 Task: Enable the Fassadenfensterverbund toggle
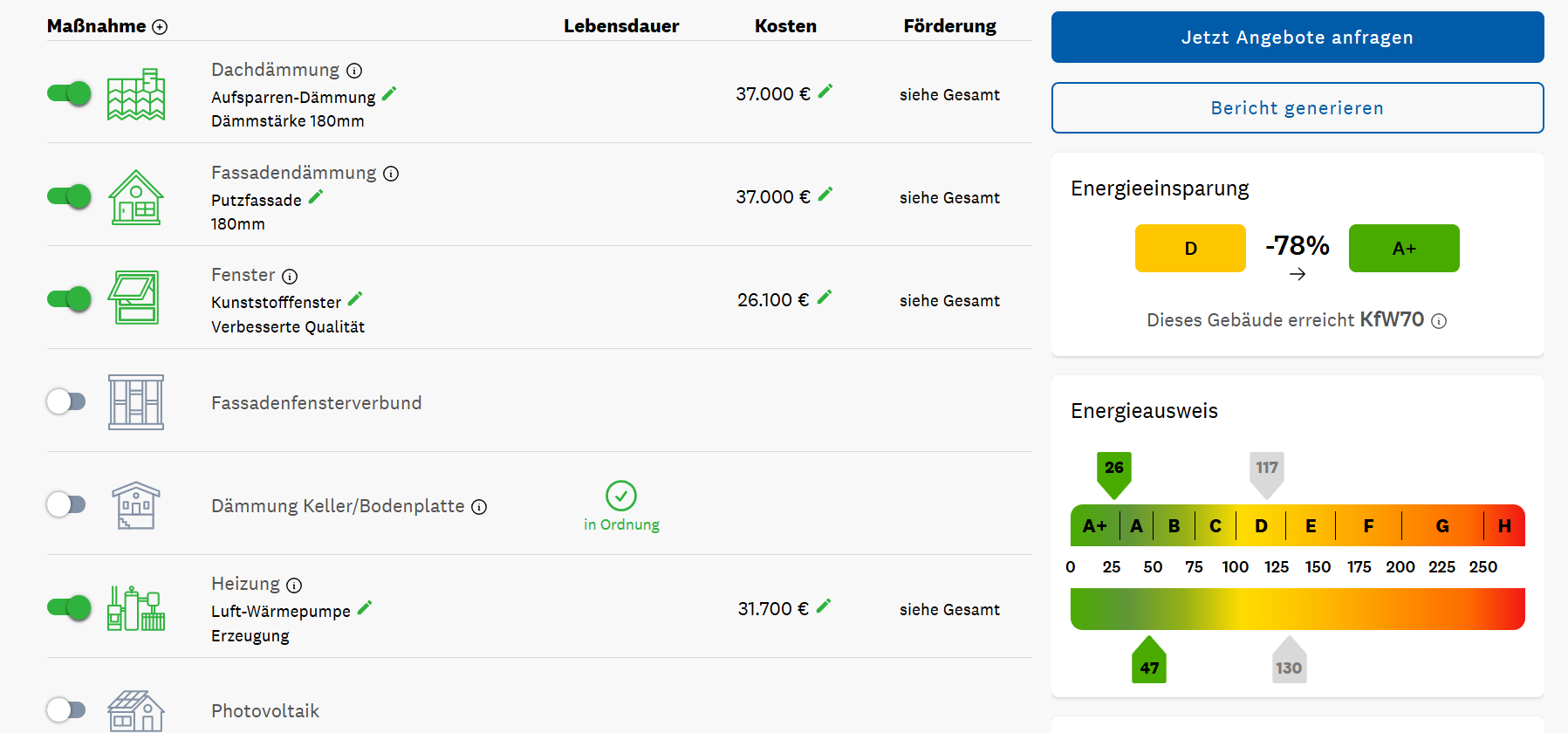click(x=66, y=401)
